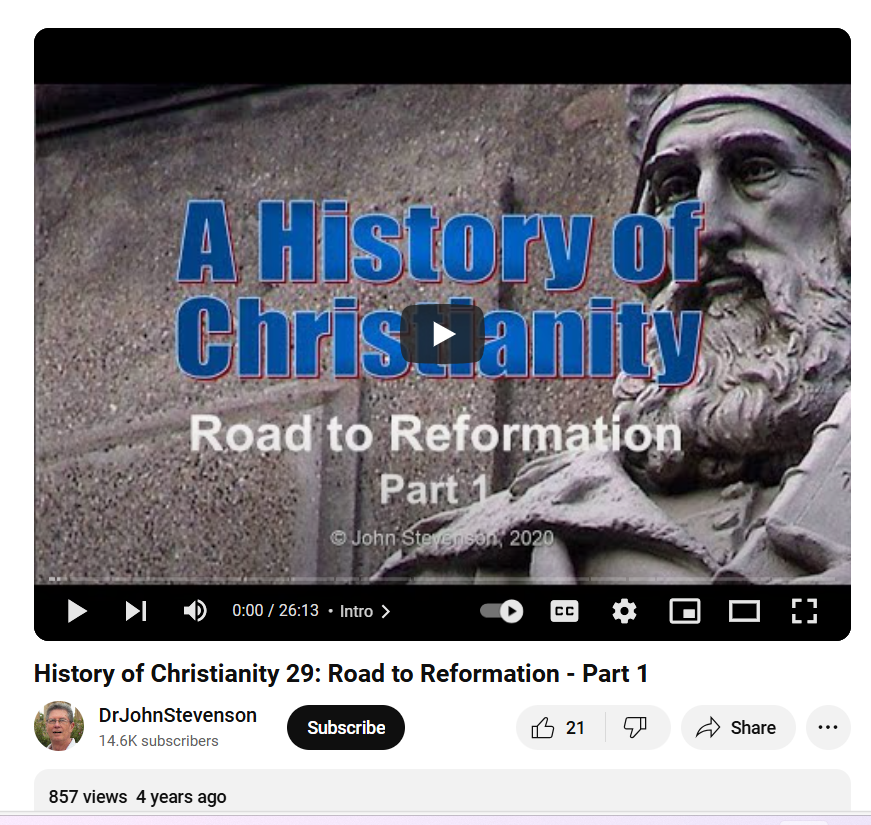Open the player settings gear
The image size is (871, 825).
click(x=624, y=611)
